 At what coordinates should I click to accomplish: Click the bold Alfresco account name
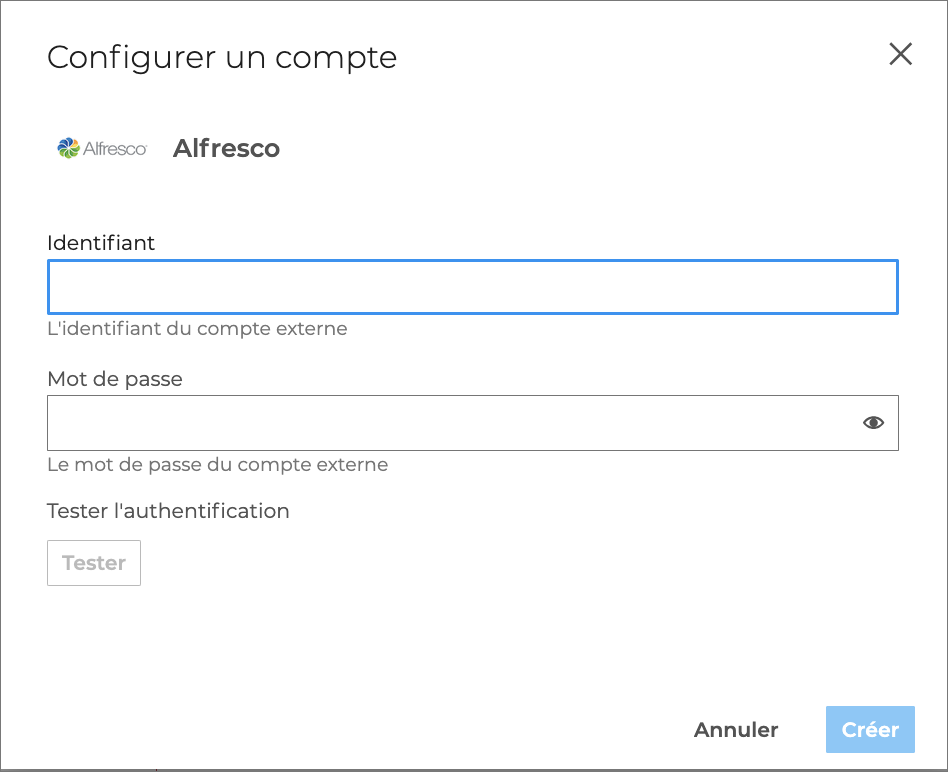(x=226, y=149)
